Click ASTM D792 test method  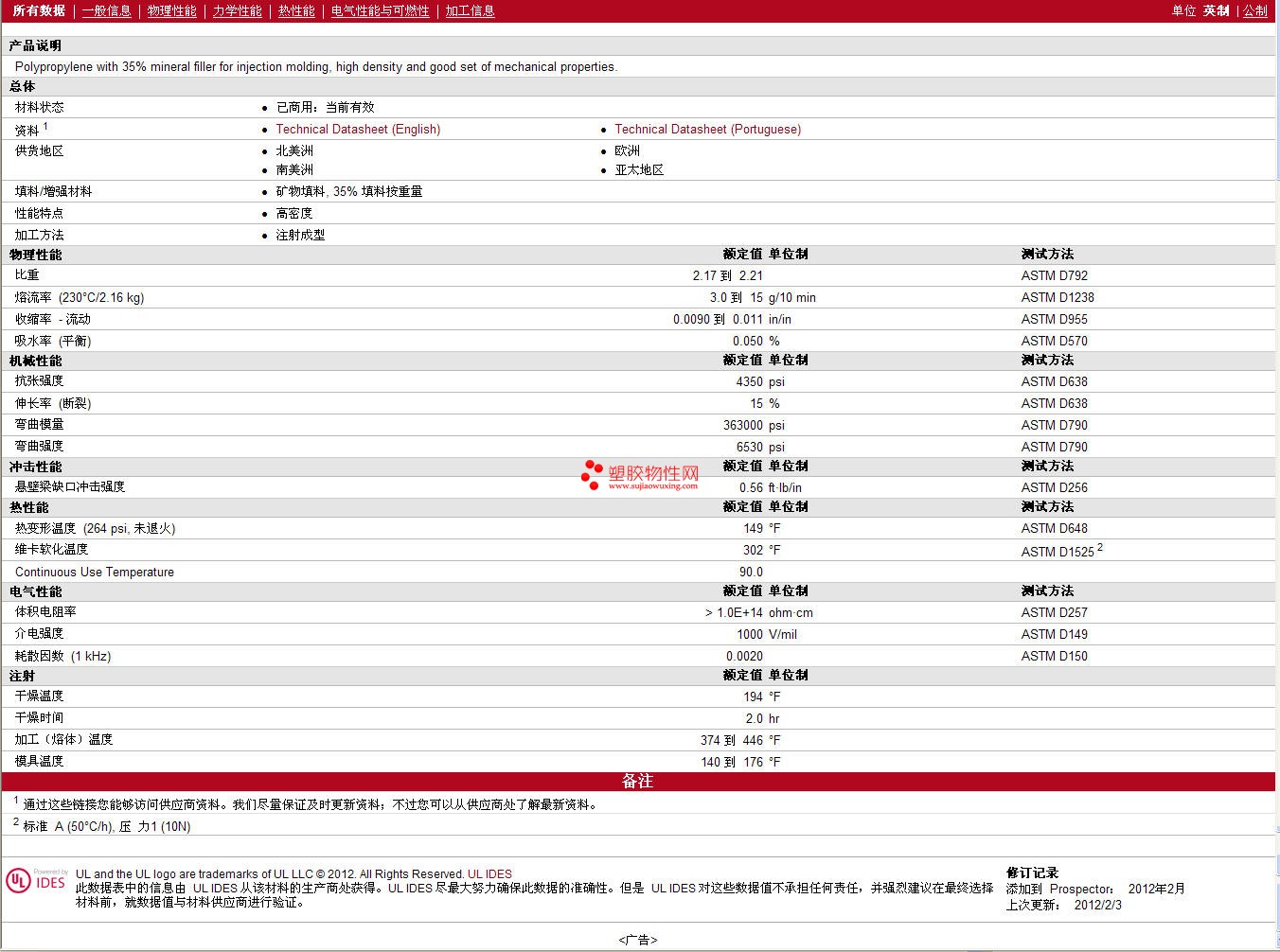click(x=1055, y=275)
